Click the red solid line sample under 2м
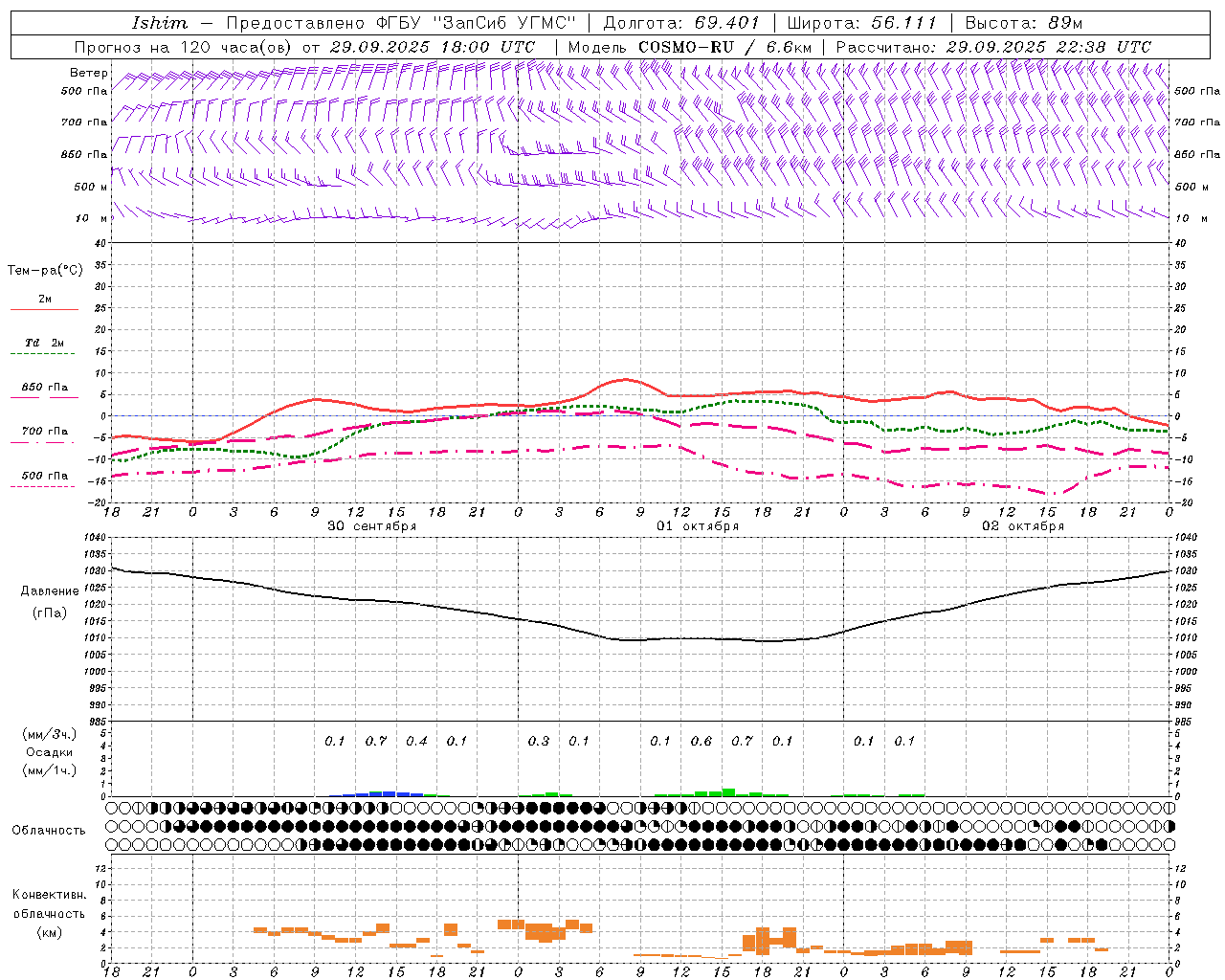 [44, 310]
